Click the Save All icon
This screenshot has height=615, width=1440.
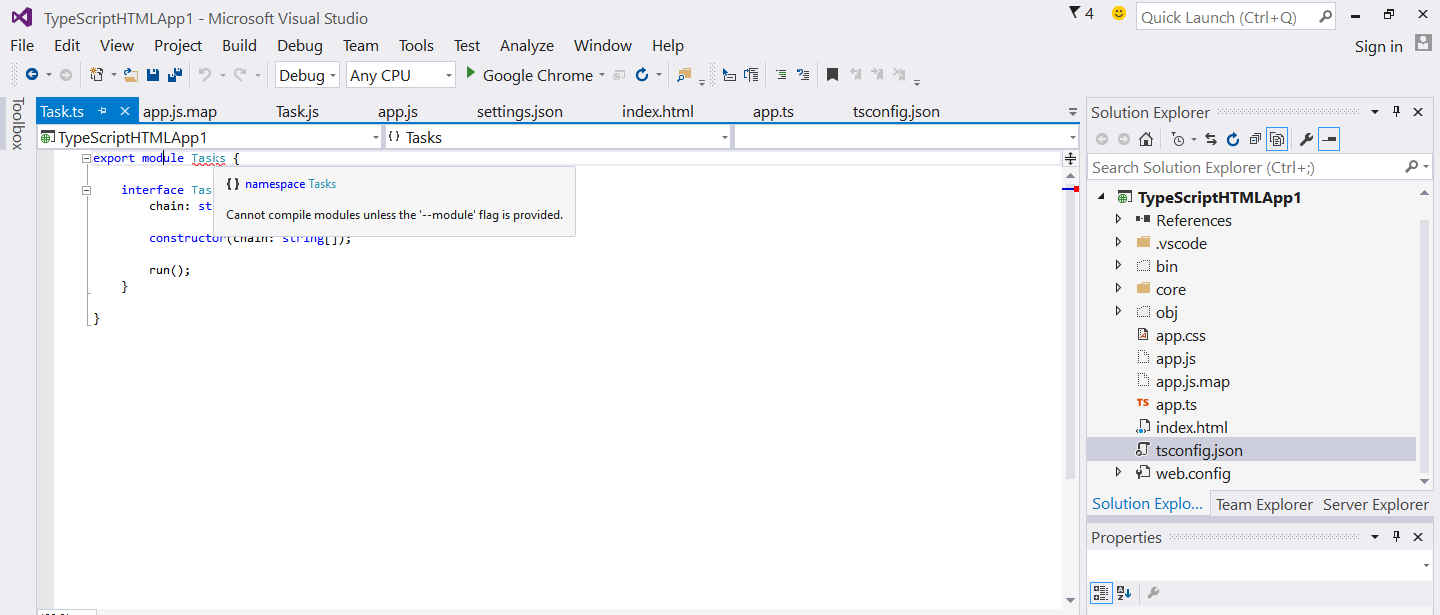(174, 75)
